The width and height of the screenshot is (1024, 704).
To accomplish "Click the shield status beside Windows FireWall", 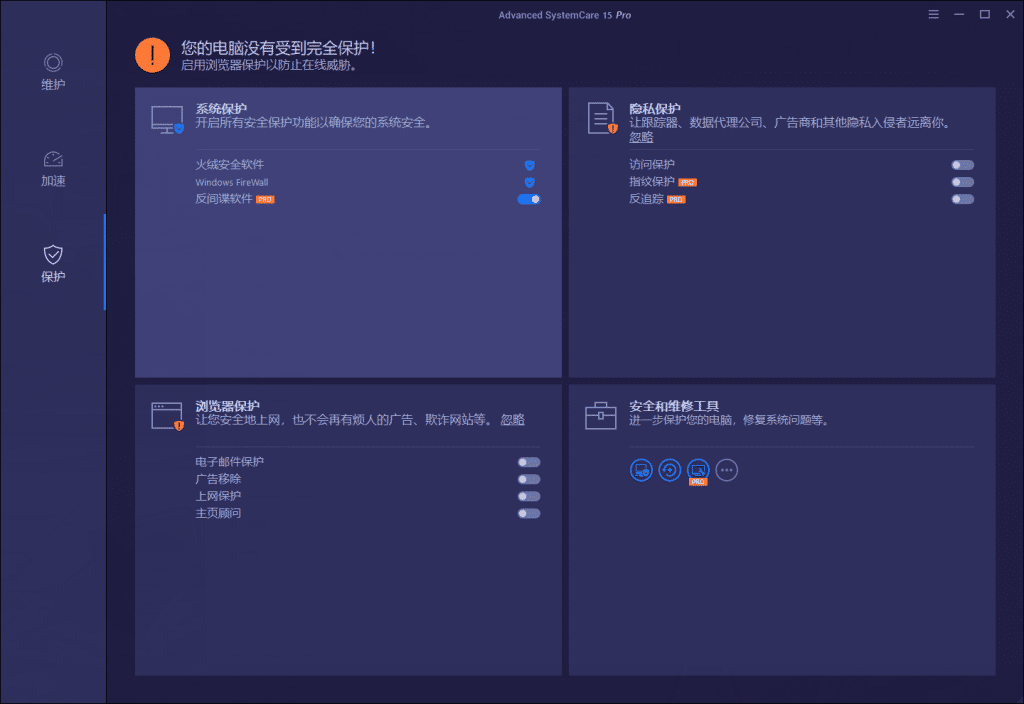I will click(x=530, y=182).
